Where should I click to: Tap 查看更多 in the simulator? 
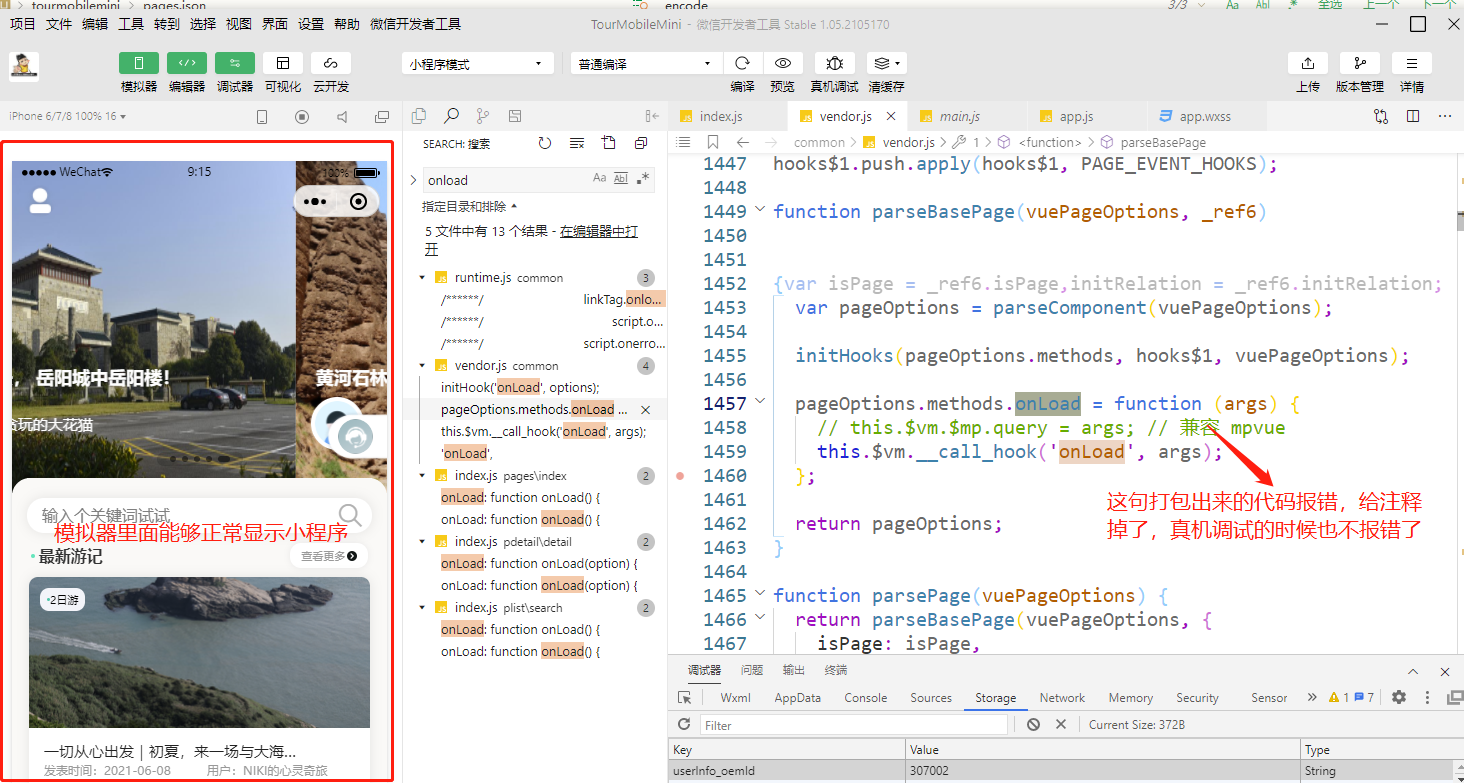pos(329,556)
